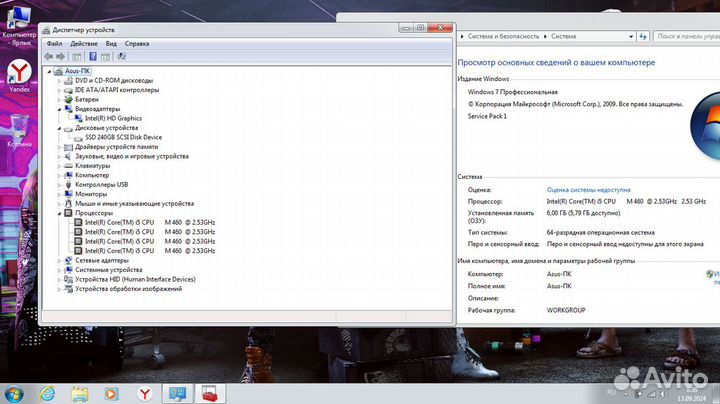Screen dimensions: 720x404
Task: Open the Справка menu
Action: [137, 44]
